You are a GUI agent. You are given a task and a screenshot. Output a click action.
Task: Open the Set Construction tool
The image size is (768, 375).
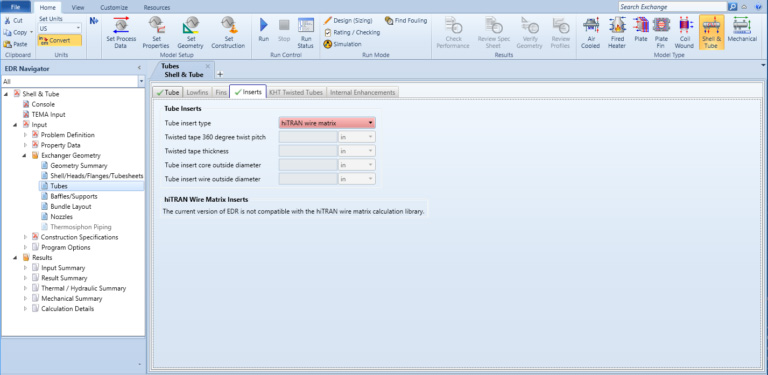228,33
